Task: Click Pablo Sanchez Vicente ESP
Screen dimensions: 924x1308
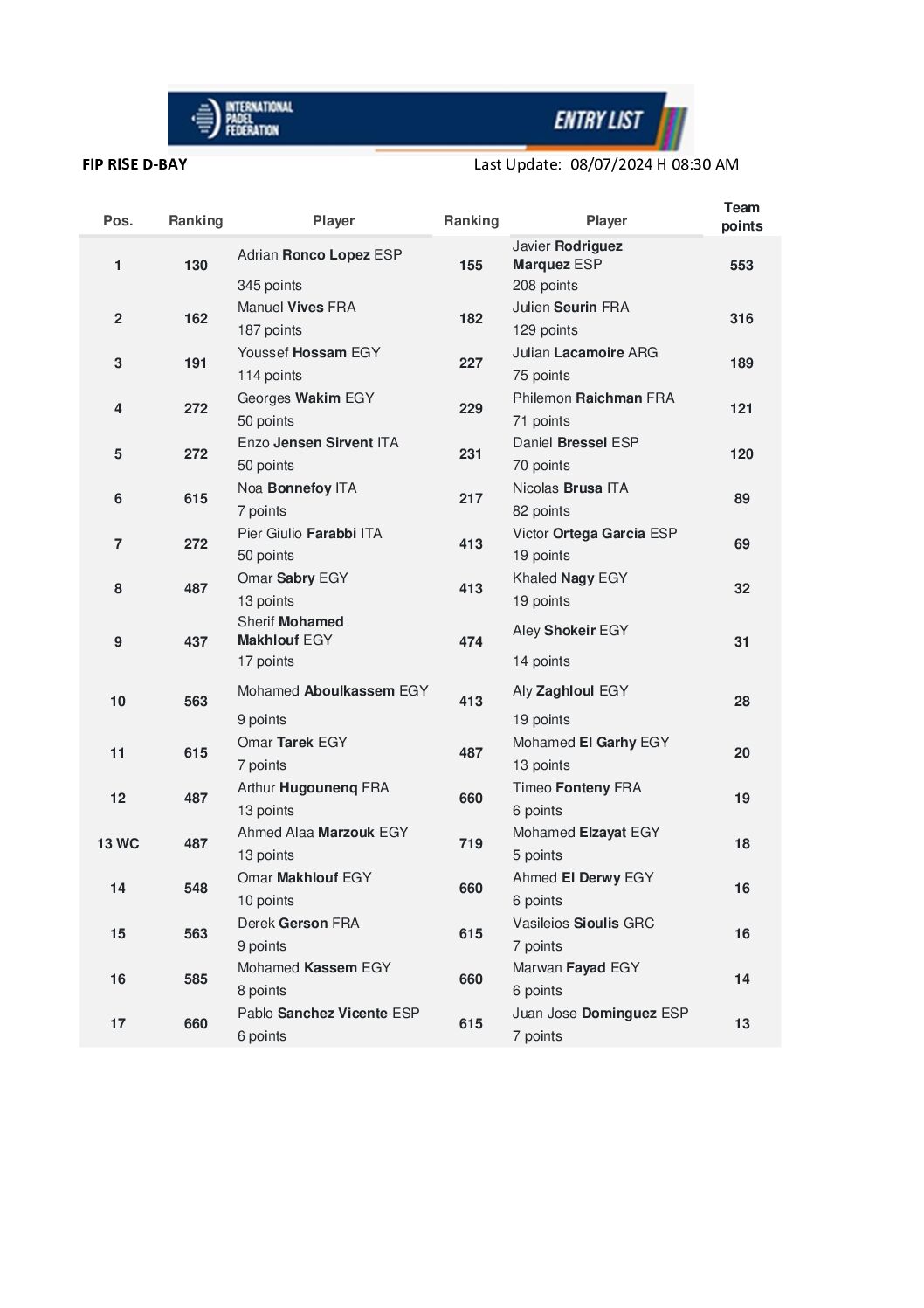Action: 328,1014
